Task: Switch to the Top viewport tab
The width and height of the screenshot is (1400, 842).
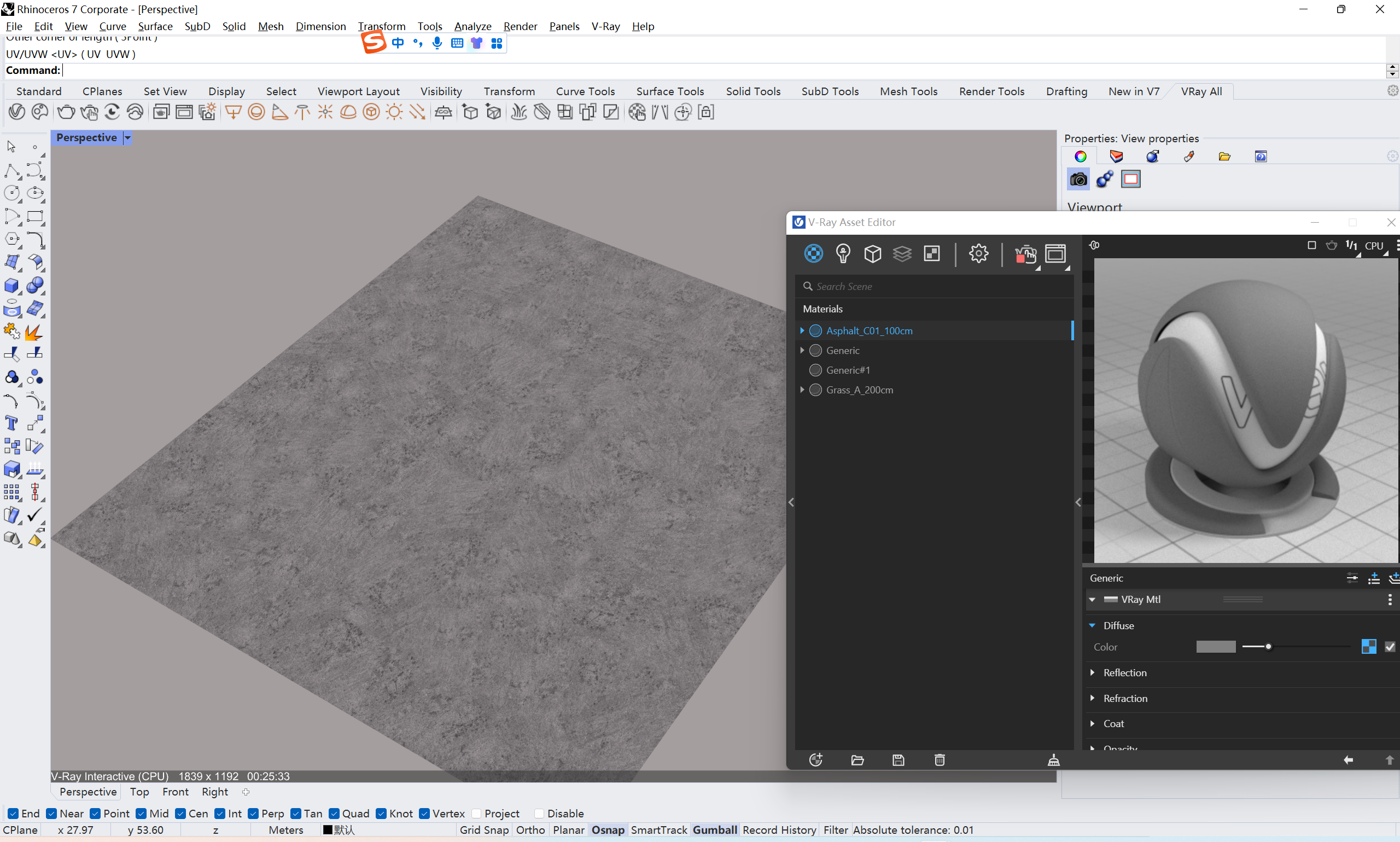Action: (x=139, y=792)
